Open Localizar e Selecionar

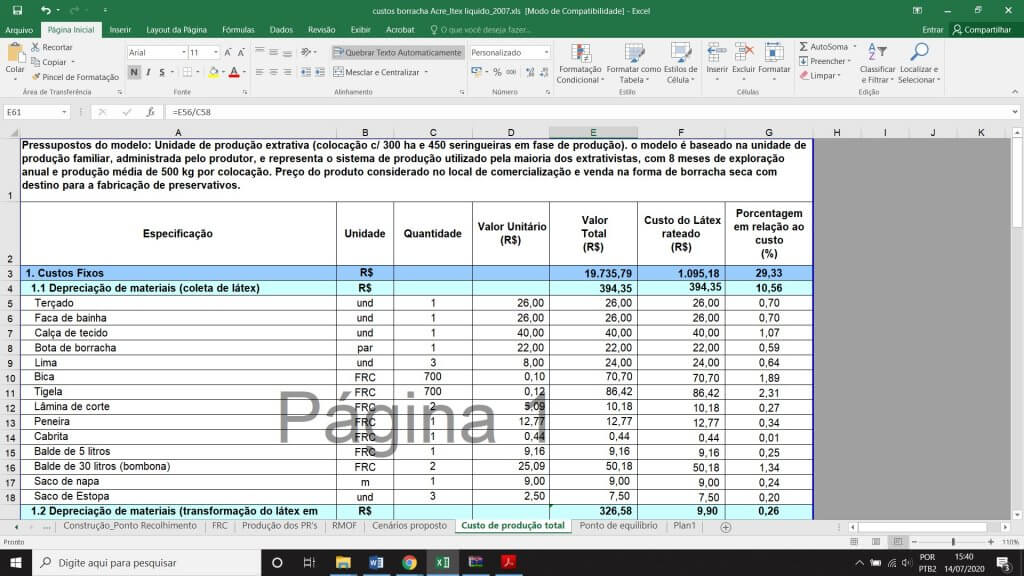tap(918, 63)
